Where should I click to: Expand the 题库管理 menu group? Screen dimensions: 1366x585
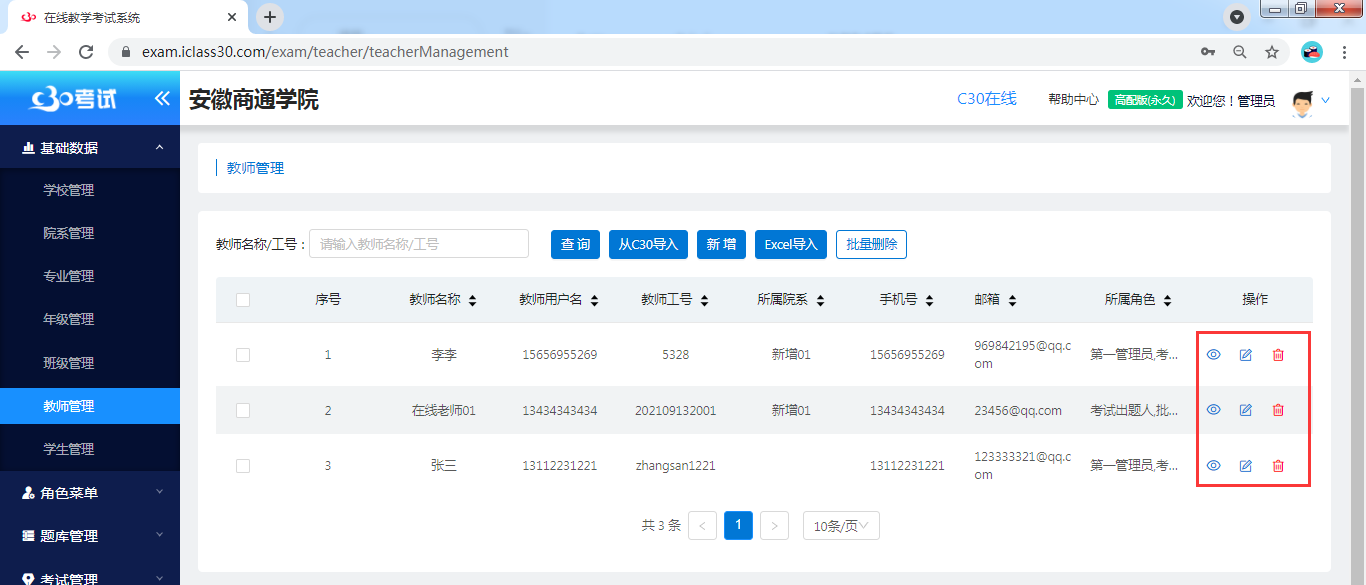pyautogui.click(x=90, y=536)
